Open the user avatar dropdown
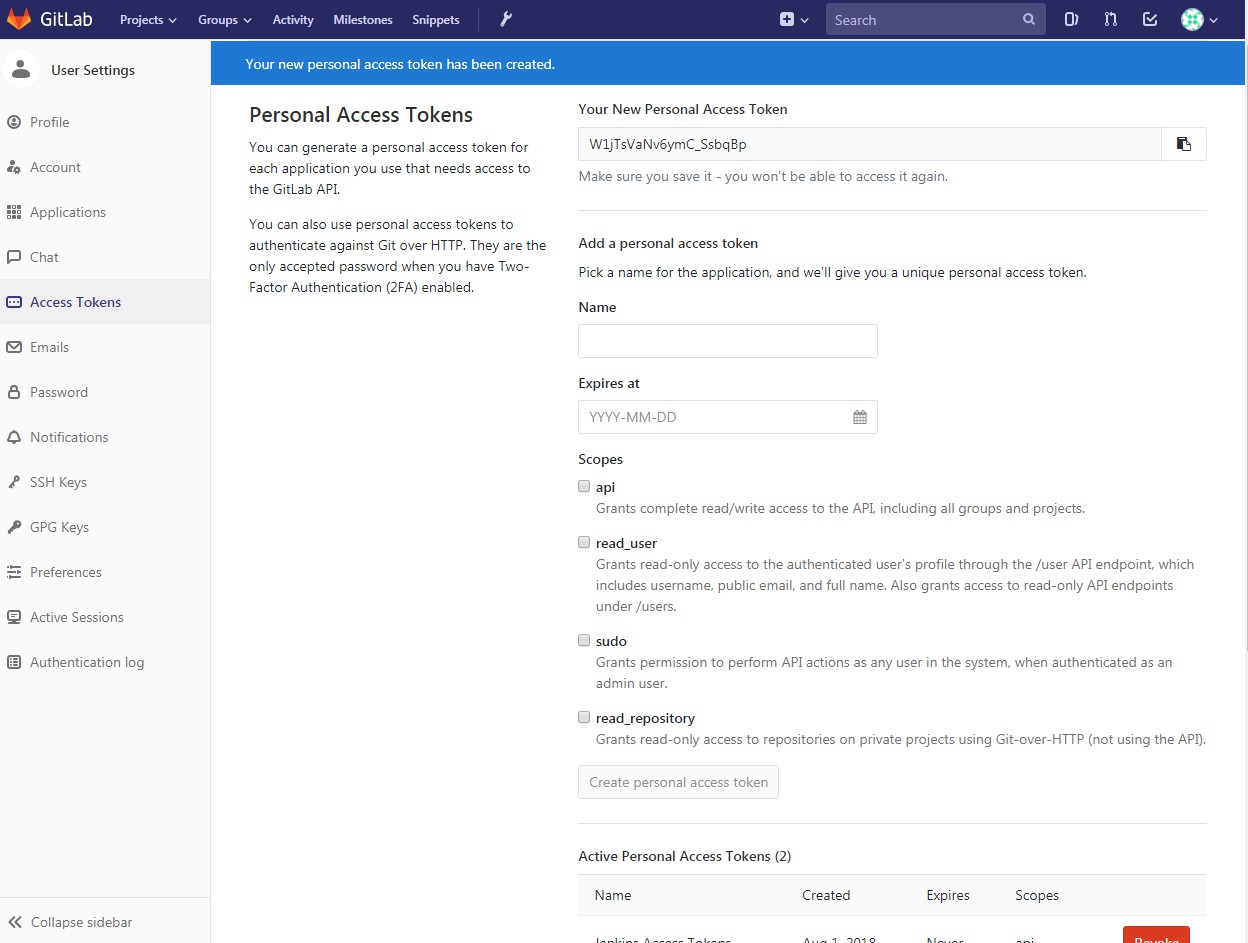 pos(1199,19)
